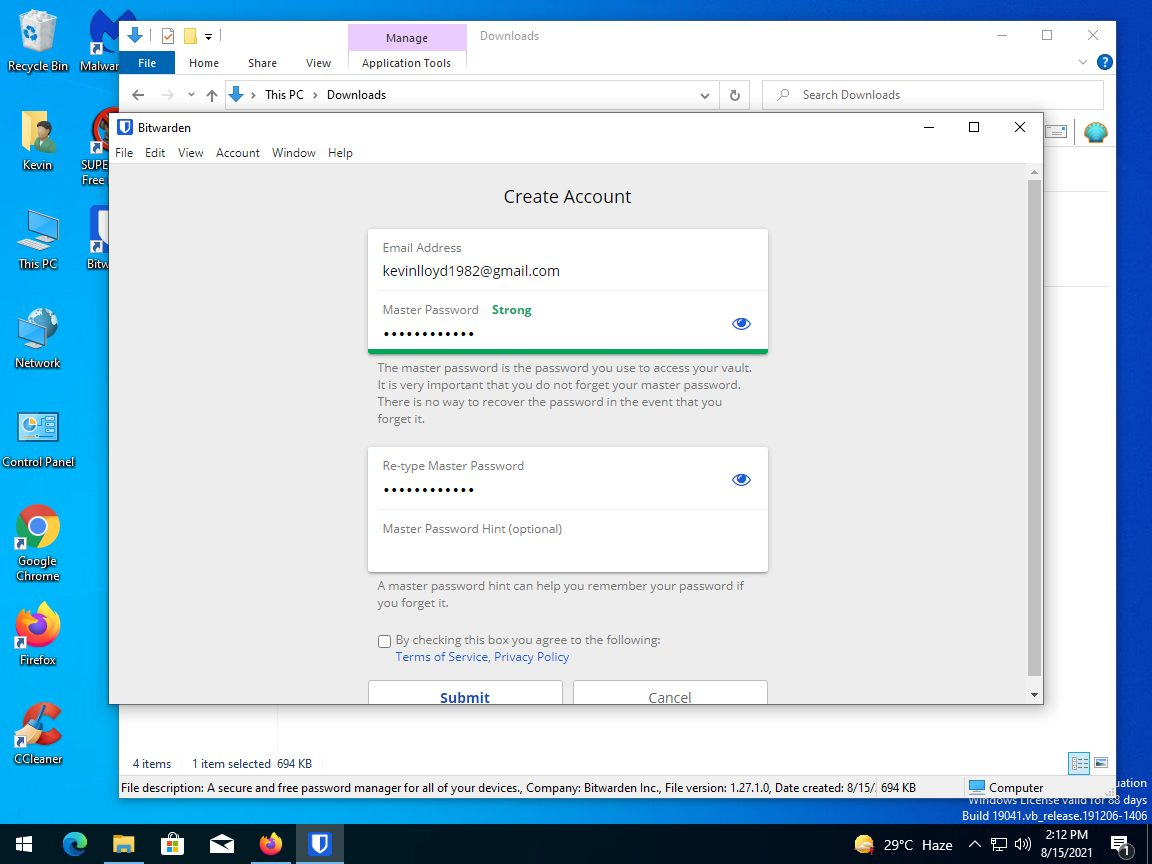Open Bitwarden Window menu
This screenshot has height=864, width=1152.
tap(293, 153)
